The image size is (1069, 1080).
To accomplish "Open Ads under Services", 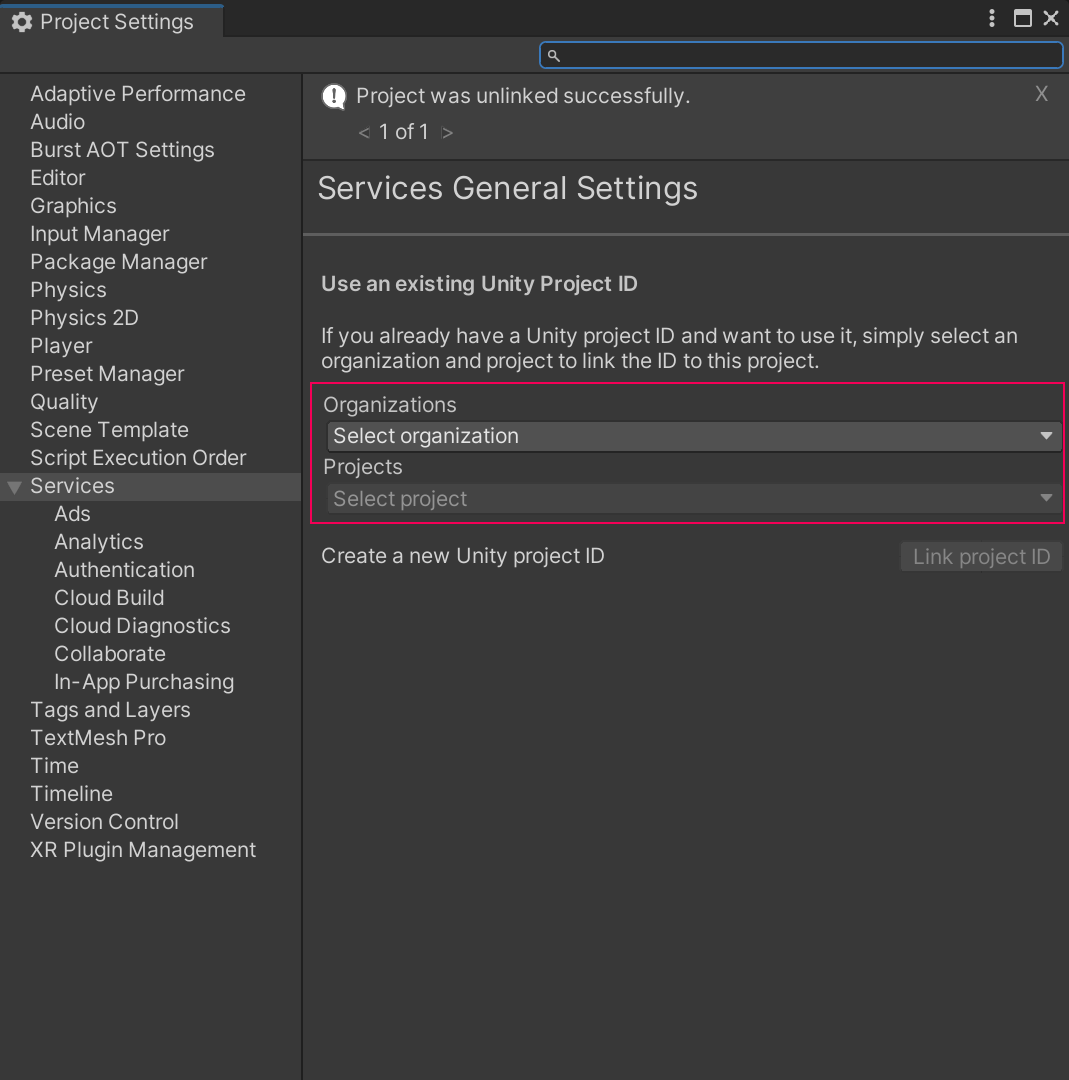I will click(72, 514).
